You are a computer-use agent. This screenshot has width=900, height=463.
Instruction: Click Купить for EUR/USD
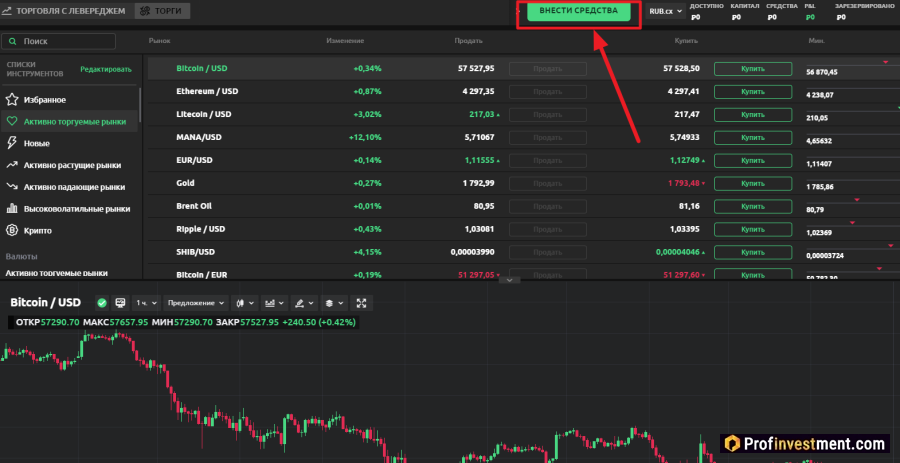point(752,161)
